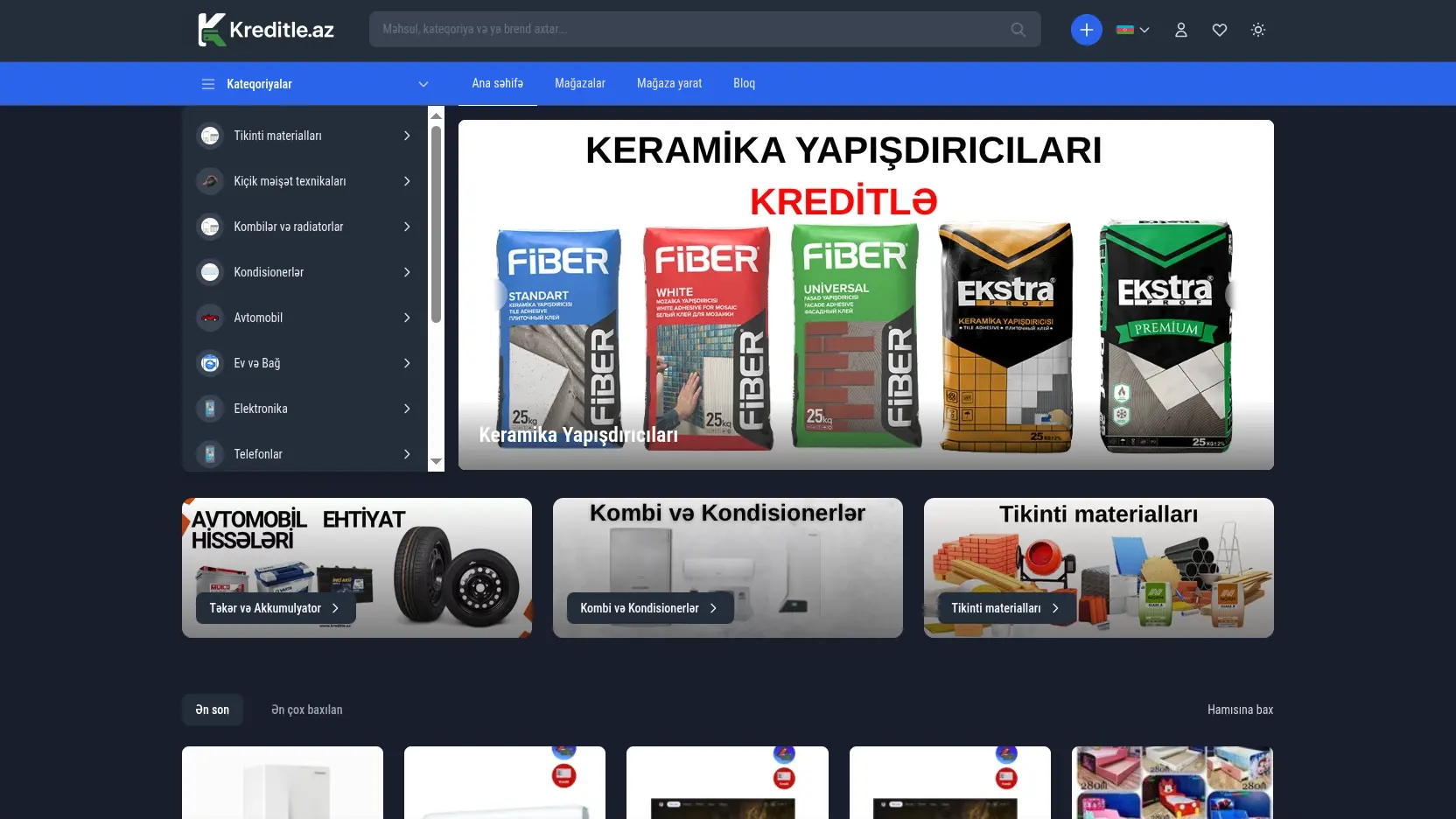Image resolution: width=1456 pixels, height=819 pixels.
Task: Select the Ən son tab
Action: (213, 710)
